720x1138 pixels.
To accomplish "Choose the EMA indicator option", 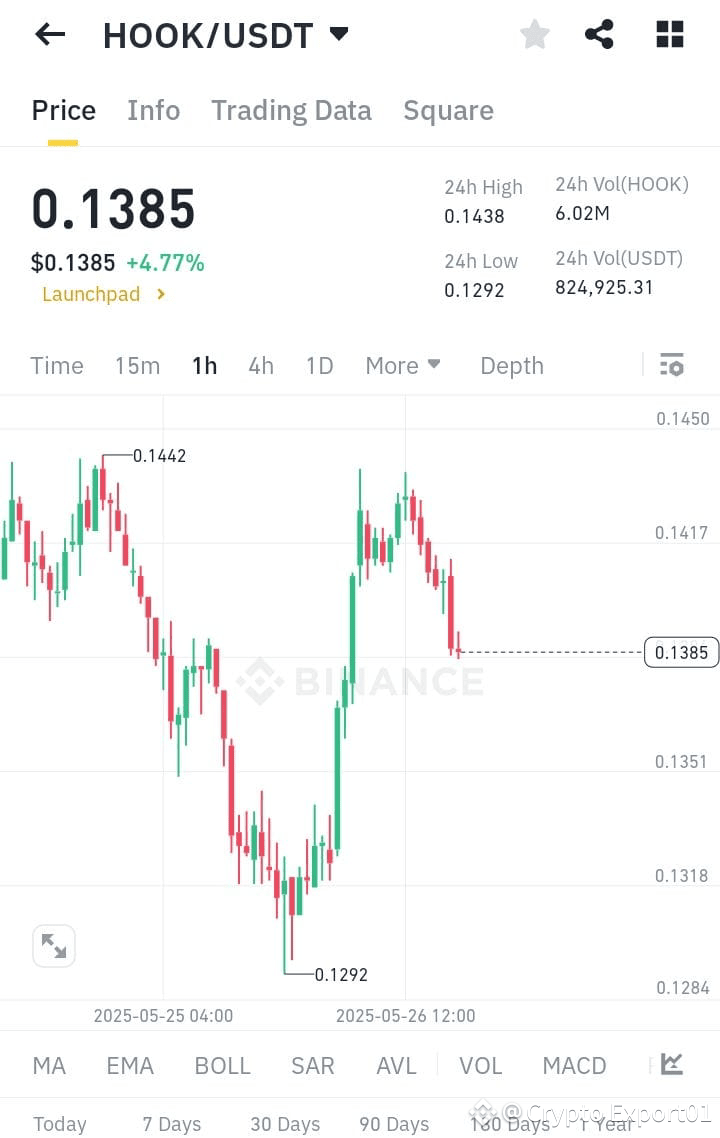I will [130, 1066].
